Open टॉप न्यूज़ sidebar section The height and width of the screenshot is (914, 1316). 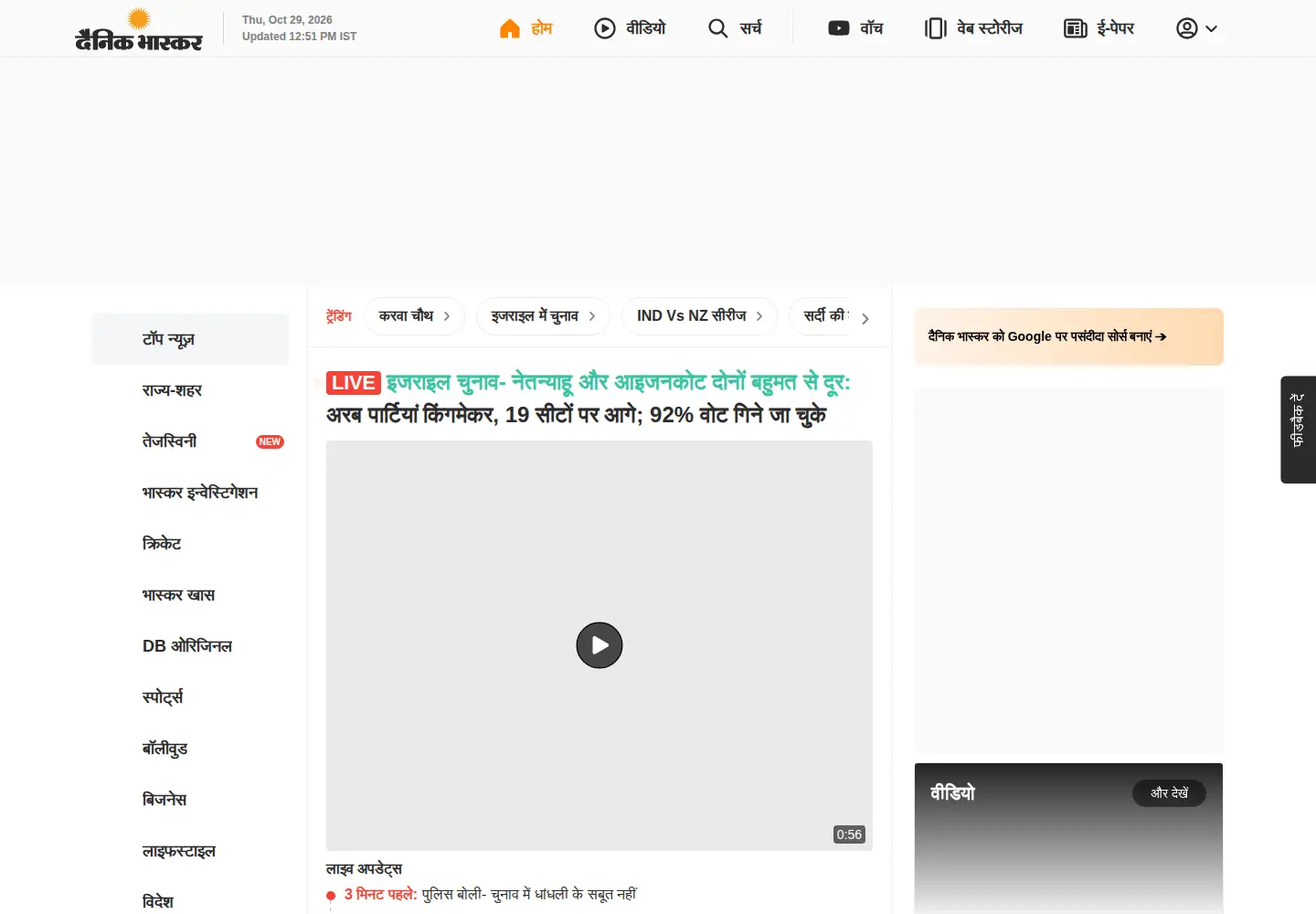190,339
